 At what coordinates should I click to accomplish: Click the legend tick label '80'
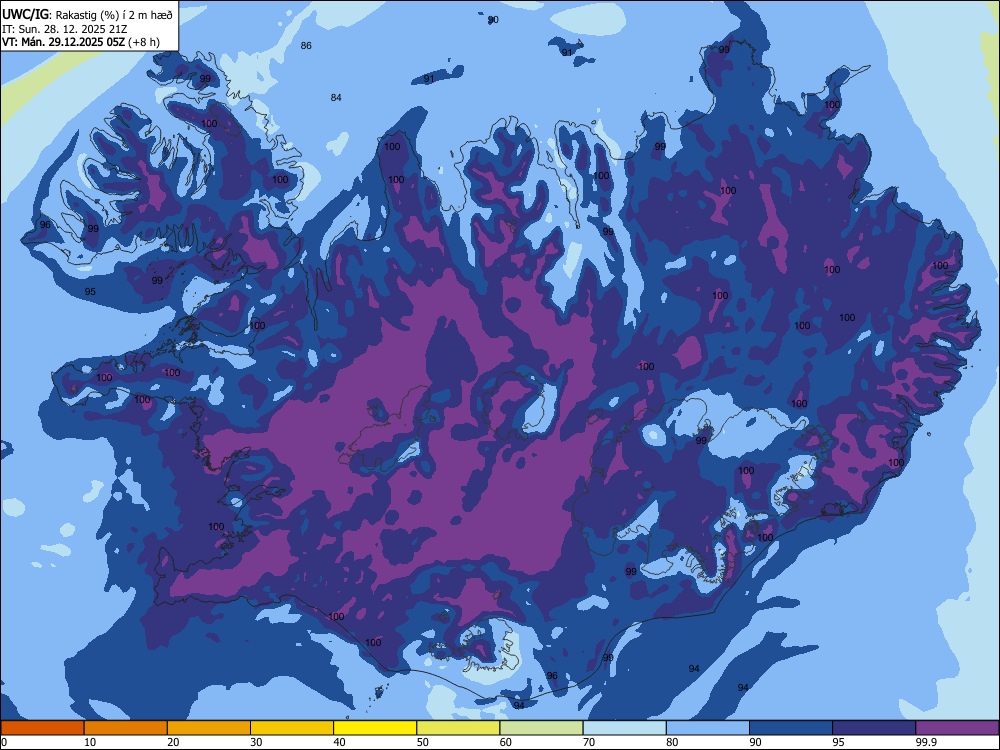point(672,742)
